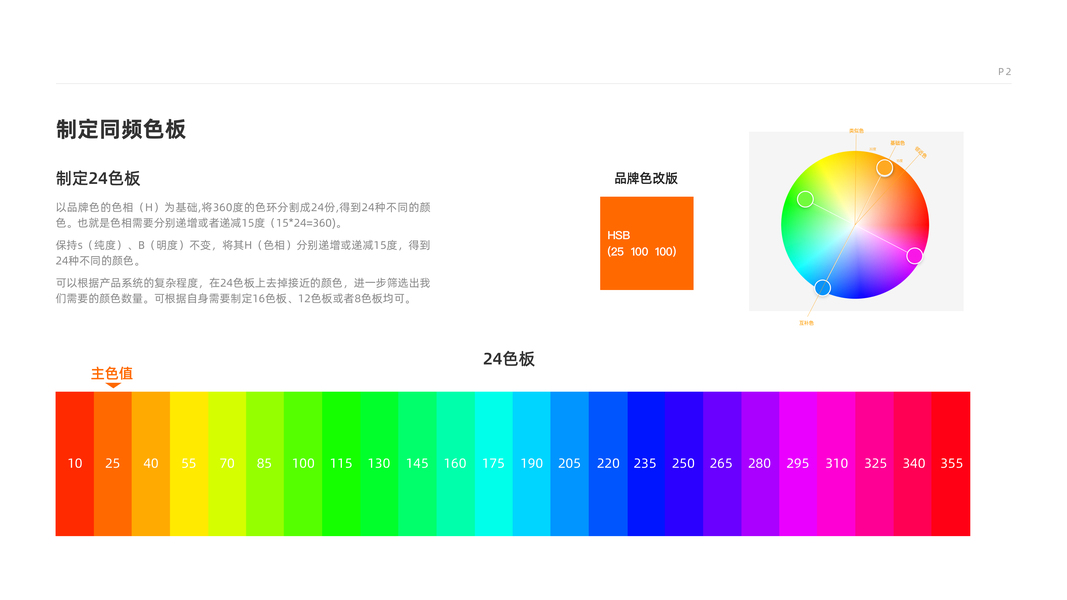Pick the violet swatch labeled 265
The image size is (1067, 600).
click(x=723, y=463)
